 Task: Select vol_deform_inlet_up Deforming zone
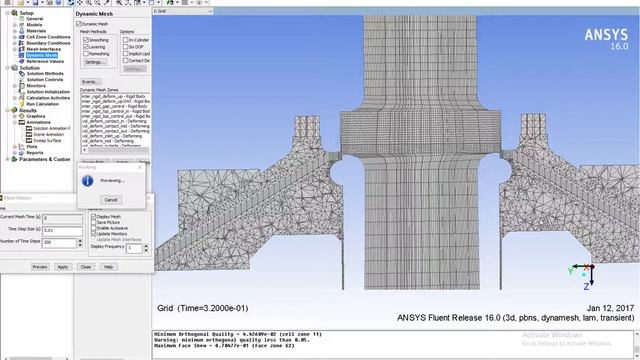pos(116,136)
